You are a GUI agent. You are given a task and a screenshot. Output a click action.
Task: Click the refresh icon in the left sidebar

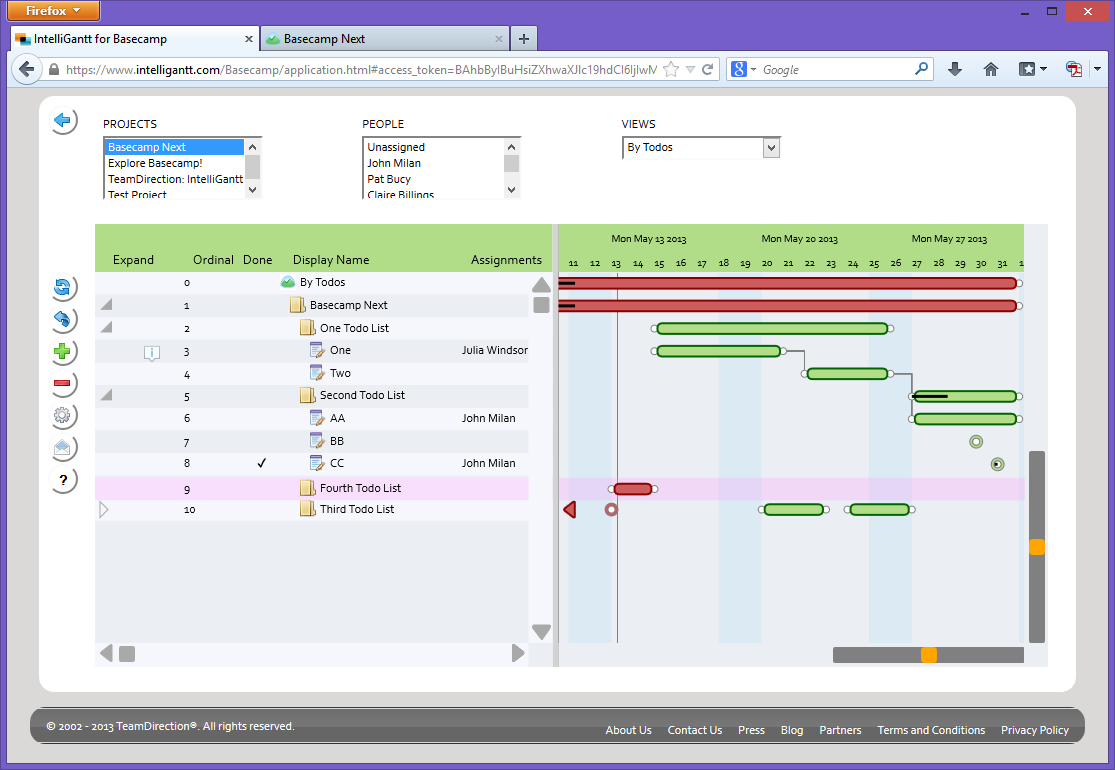[x=63, y=287]
